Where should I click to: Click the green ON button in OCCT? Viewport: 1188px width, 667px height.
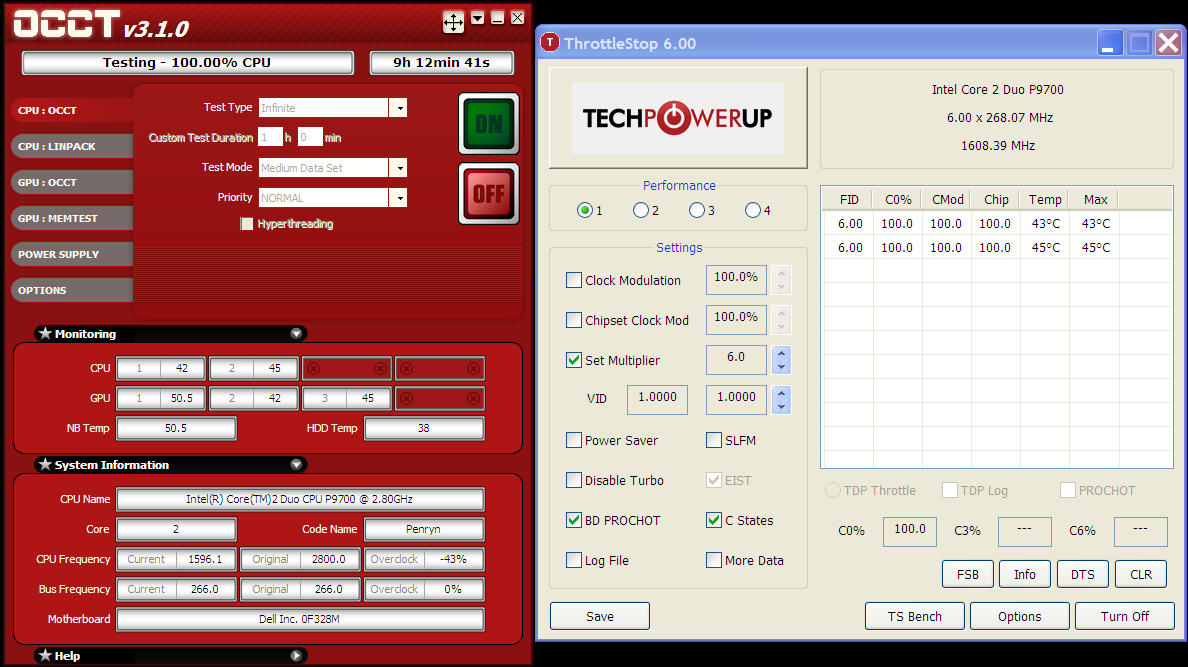(488, 123)
